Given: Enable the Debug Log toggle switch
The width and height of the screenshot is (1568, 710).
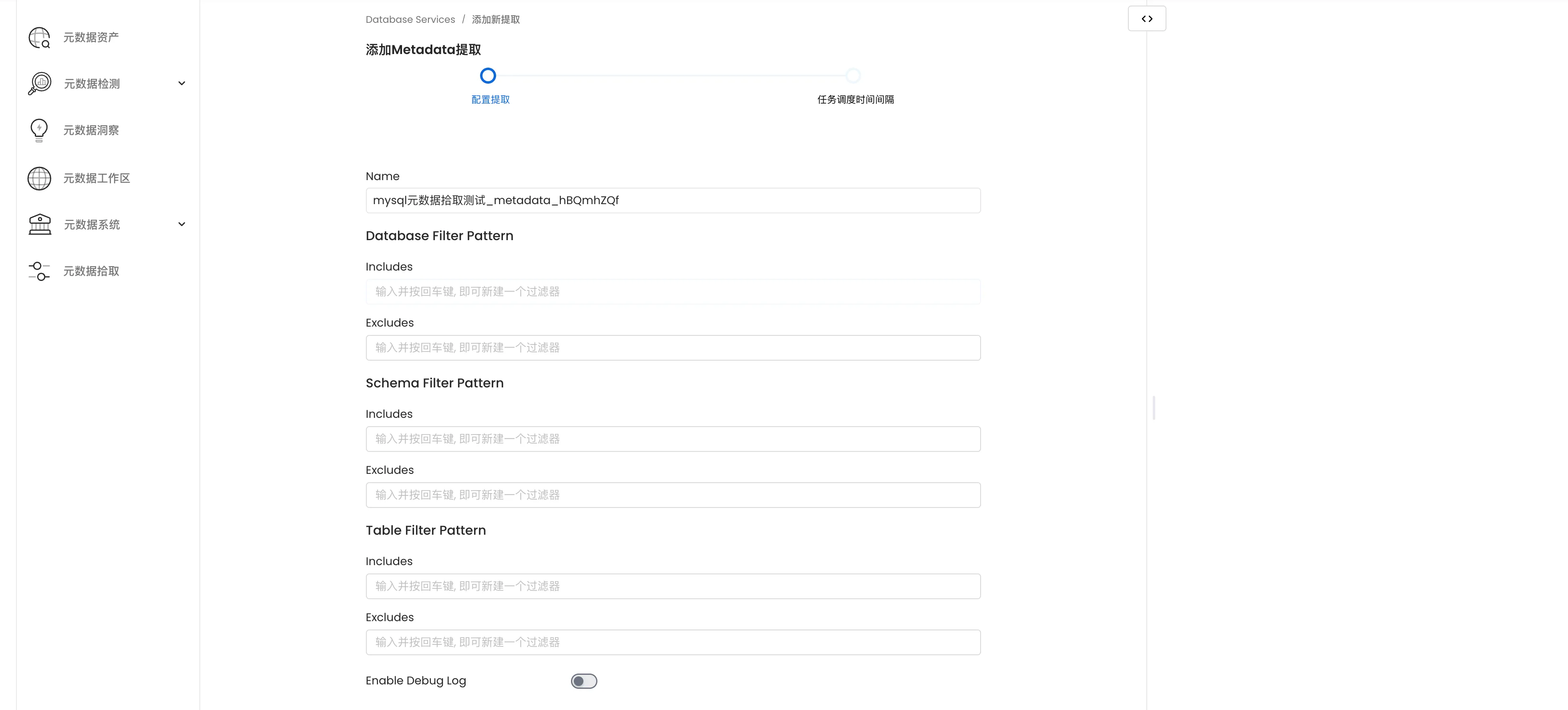Looking at the screenshot, I should [x=584, y=681].
